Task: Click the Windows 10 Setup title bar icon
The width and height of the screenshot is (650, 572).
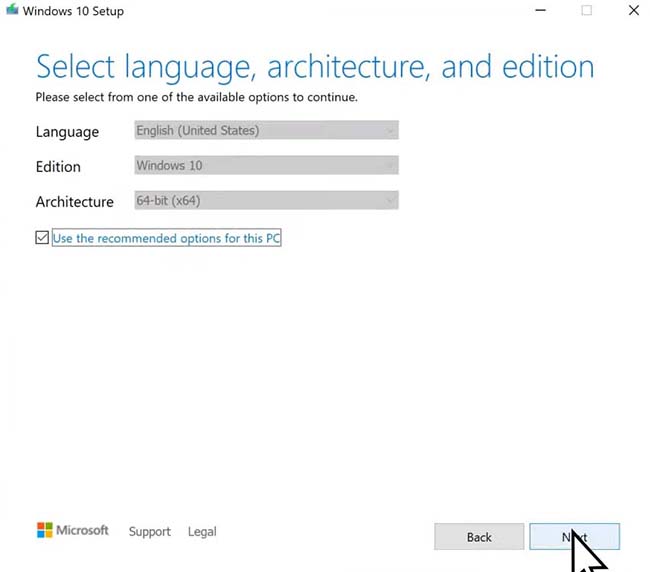Action: (x=12, y=9)
